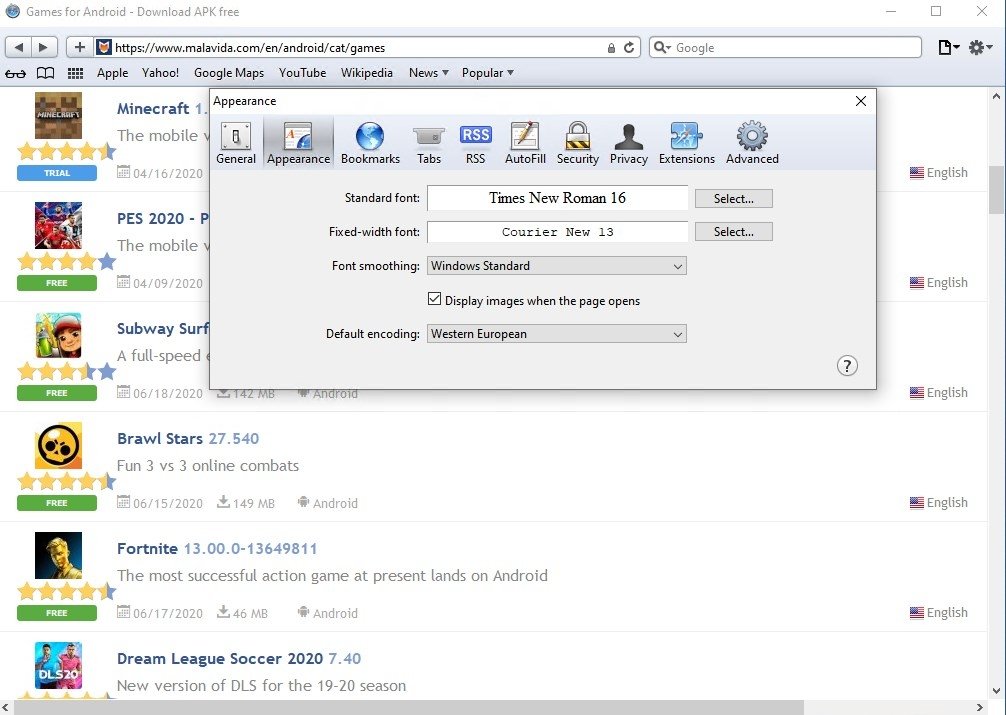Open the page menu icon

[x=948, y=47]
